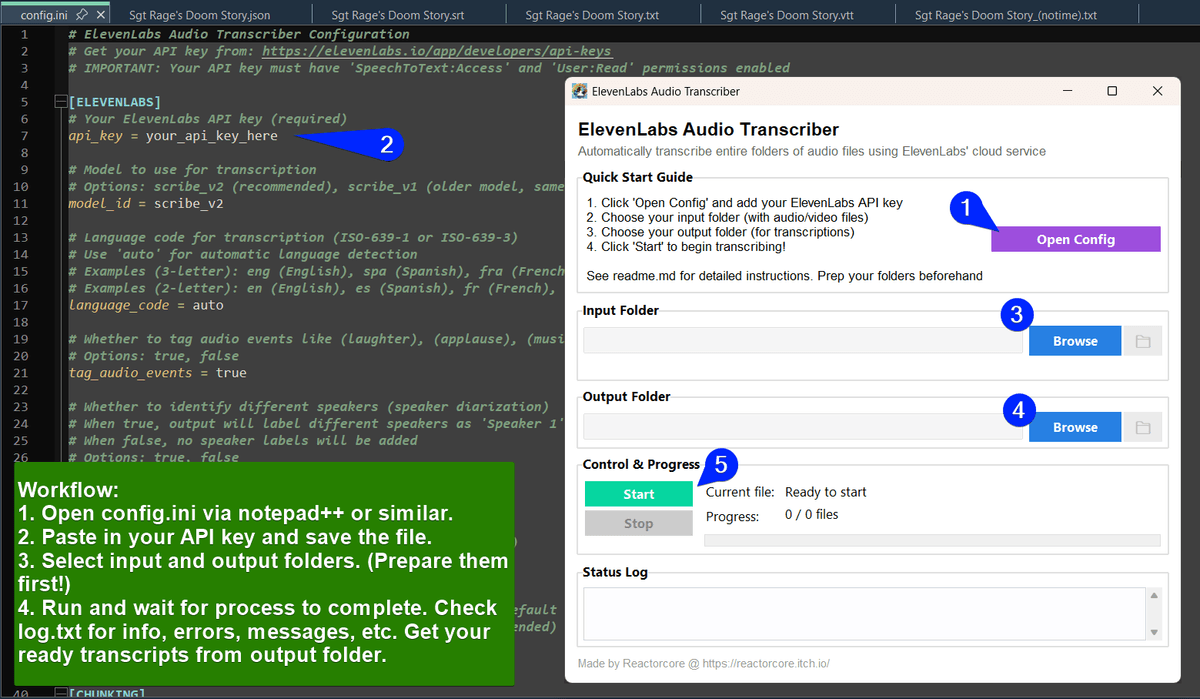Close the config.ini tab
The width and height of the screenshot is (1200, 699).
[100, 15]
